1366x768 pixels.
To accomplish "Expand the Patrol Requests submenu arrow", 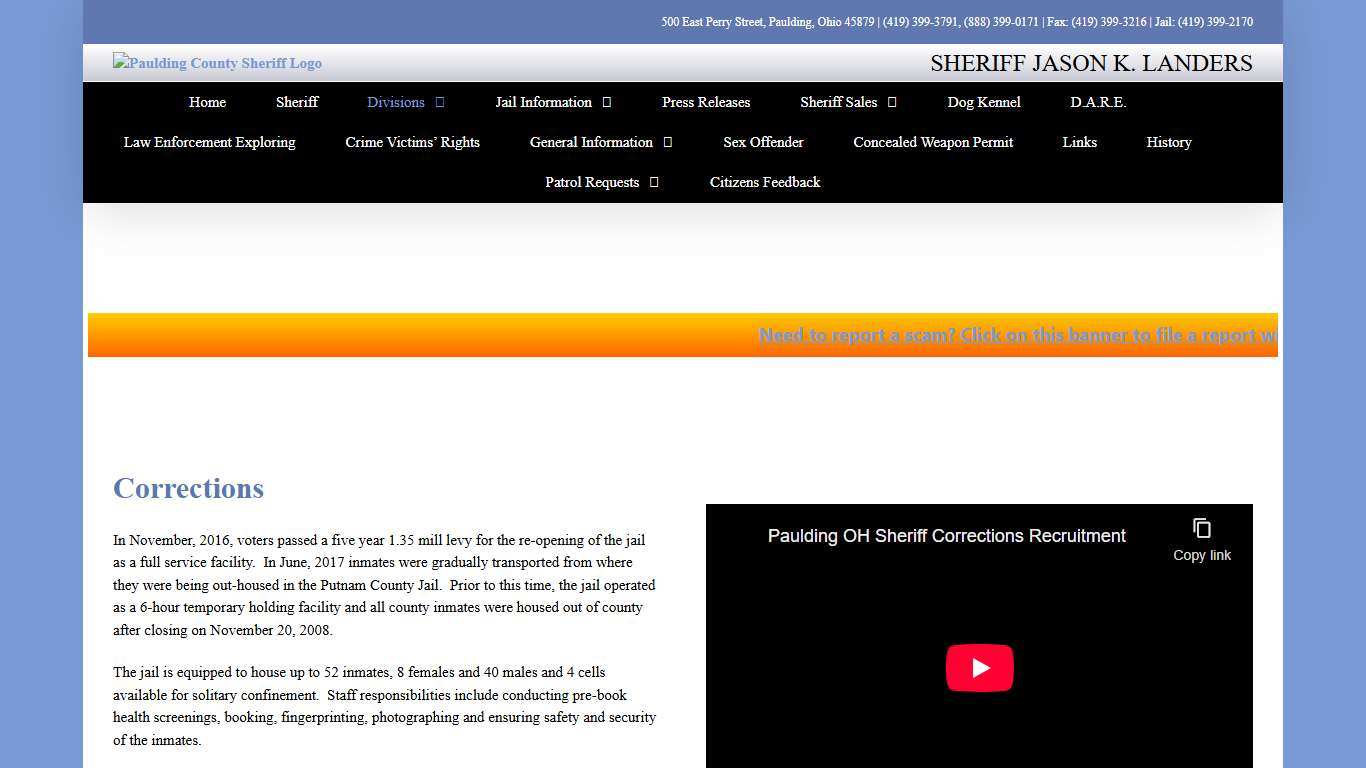I will [x=654, y=183].
